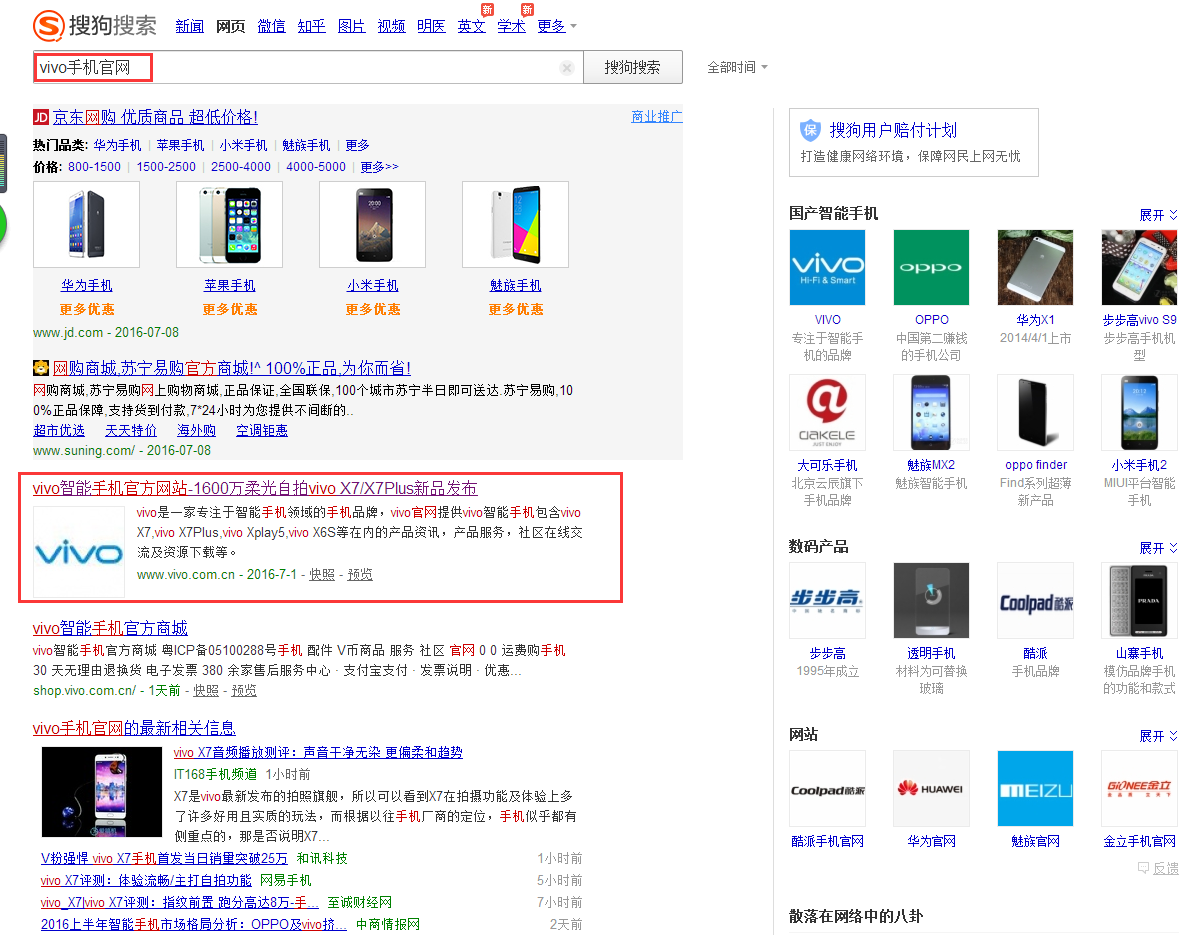Open the 更多优惠 link under 小米手机
The width and height of the screenshot is (1188, 935).
click(x=373, y=309)
